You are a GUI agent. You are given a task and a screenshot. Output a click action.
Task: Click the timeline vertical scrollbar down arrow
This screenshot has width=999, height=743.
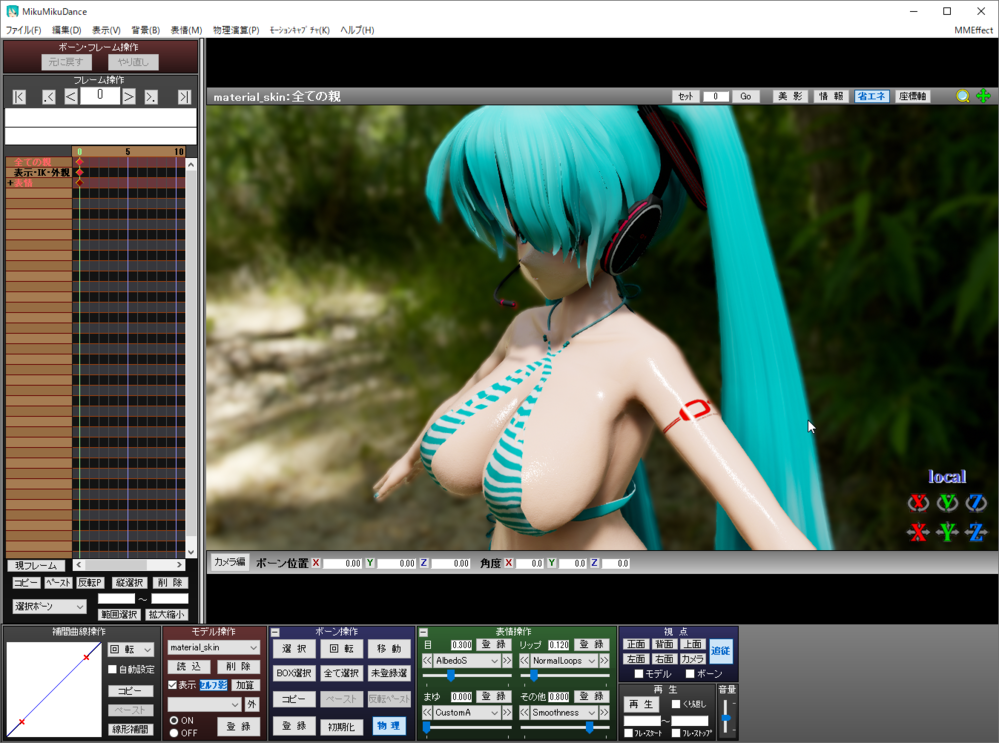pos(190,552)
